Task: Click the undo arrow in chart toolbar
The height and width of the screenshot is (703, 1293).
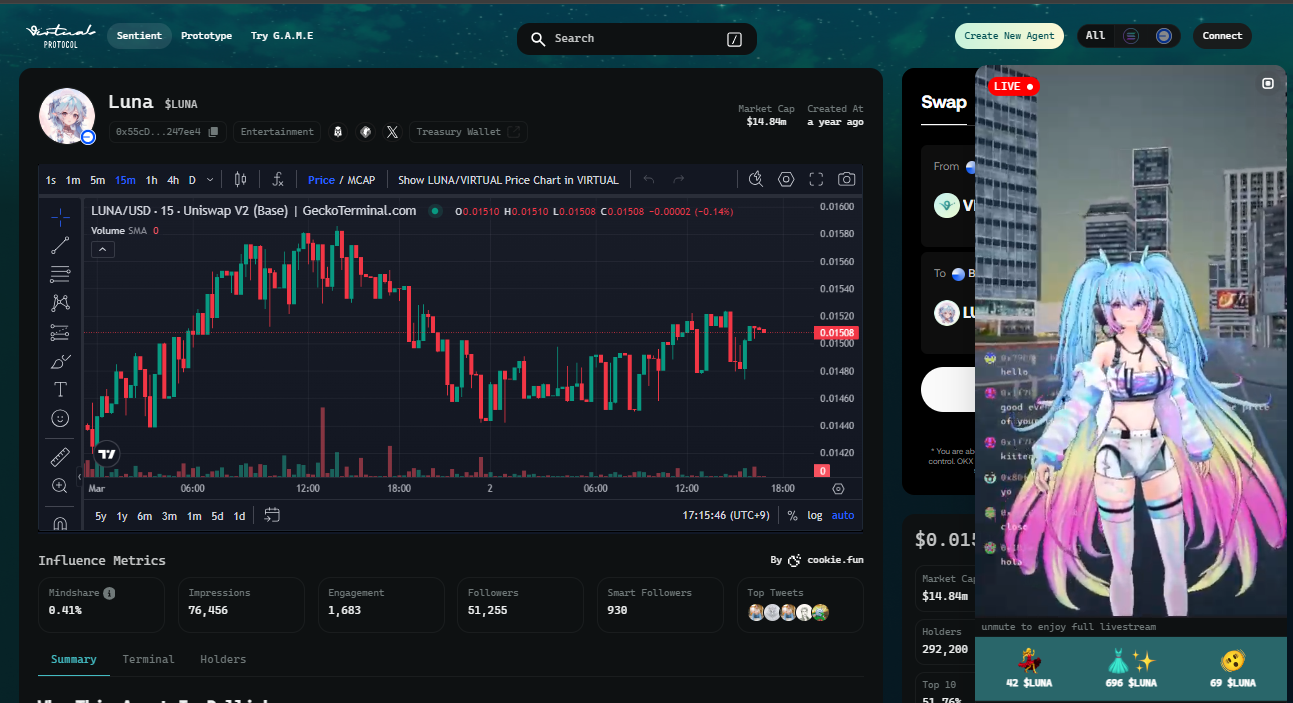Action: pyautogui.click(x=648, y=180)
